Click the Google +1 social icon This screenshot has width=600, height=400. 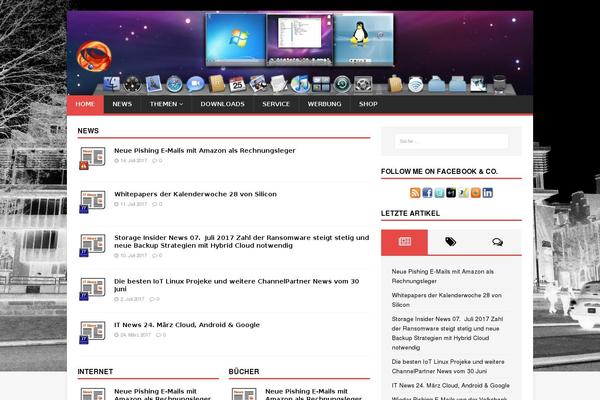click(x=451, y=193)
